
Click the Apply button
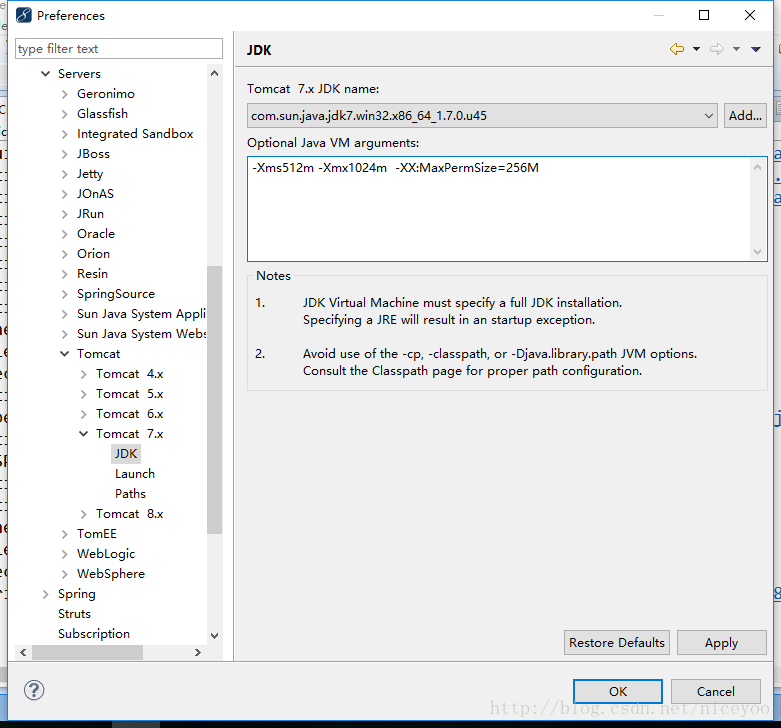click(x=721, y=643)
